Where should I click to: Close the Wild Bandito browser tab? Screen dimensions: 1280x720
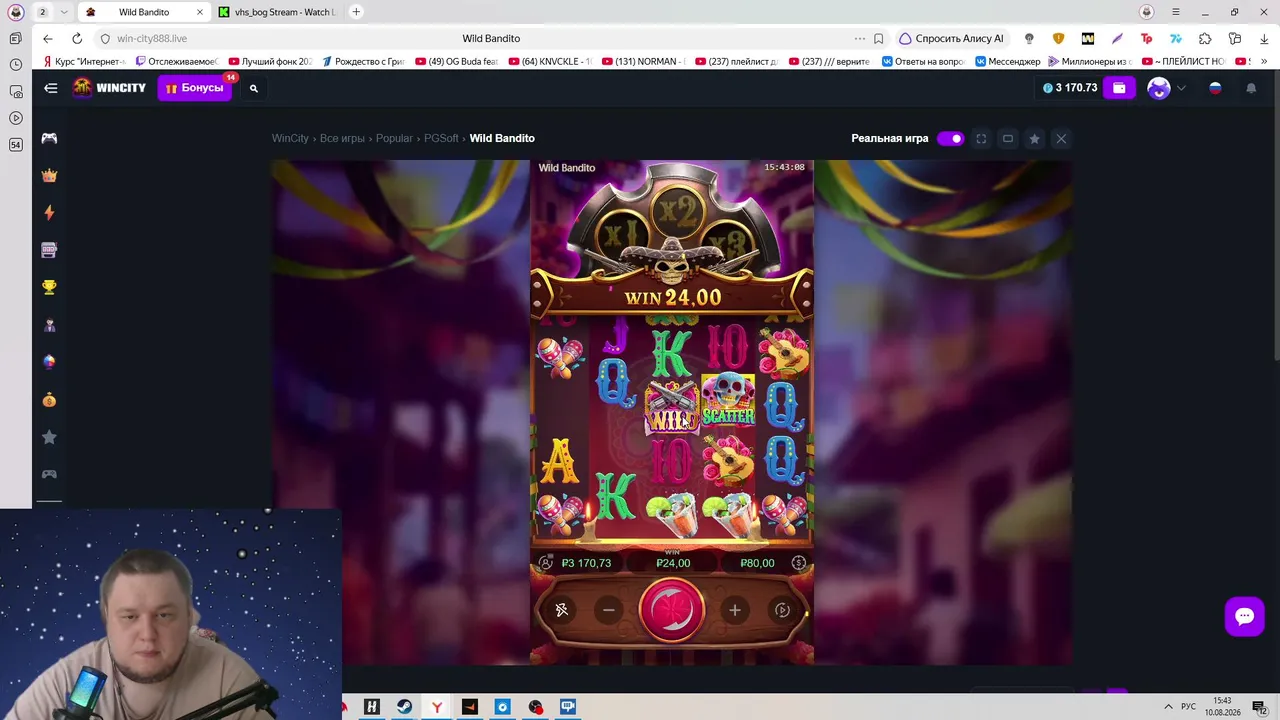(199, 12)
